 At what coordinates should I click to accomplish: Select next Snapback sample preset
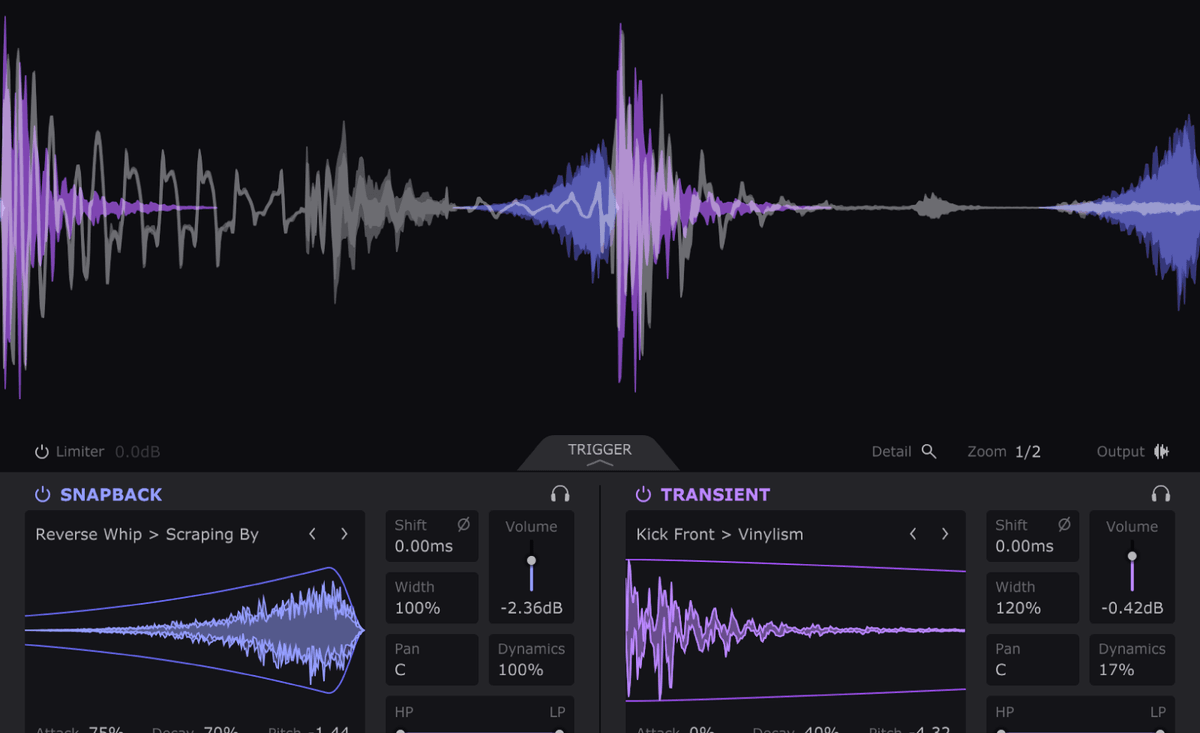(344, 534)
